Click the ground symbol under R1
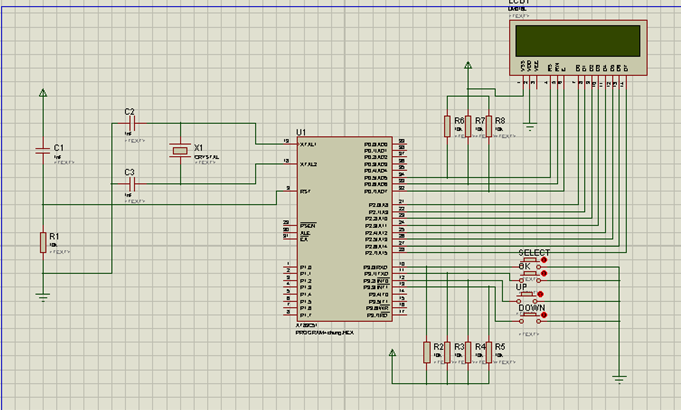Viewport: 696px width, 410px height. [x=42, y=296]
